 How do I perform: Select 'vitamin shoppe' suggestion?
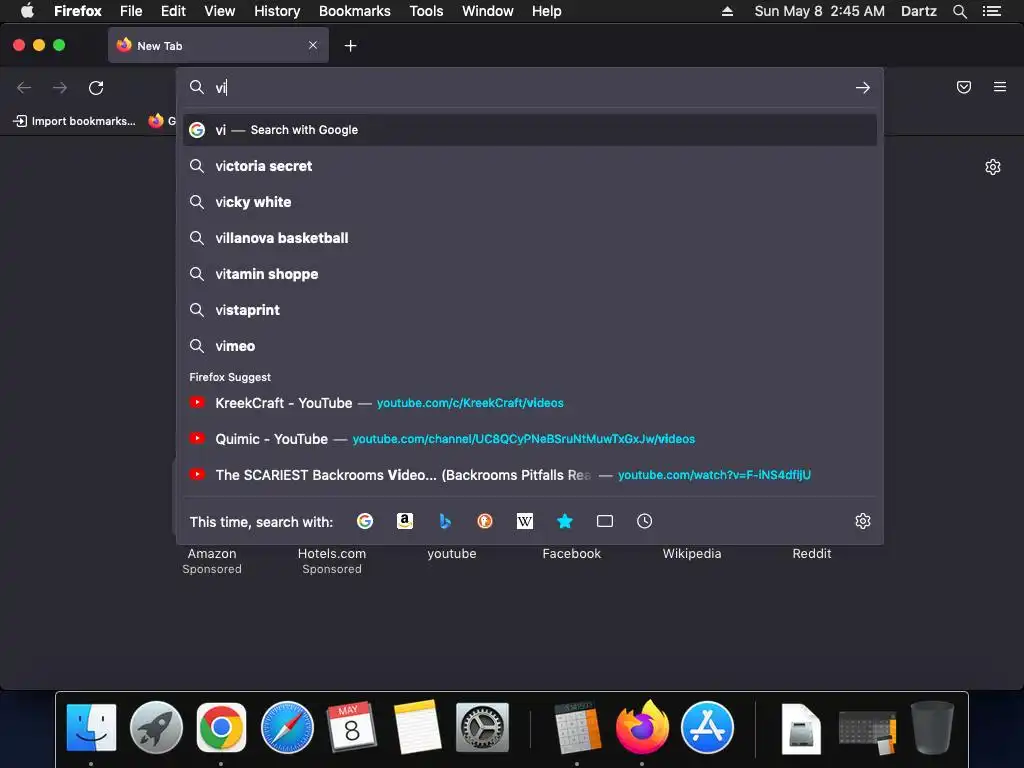(530, 274)
